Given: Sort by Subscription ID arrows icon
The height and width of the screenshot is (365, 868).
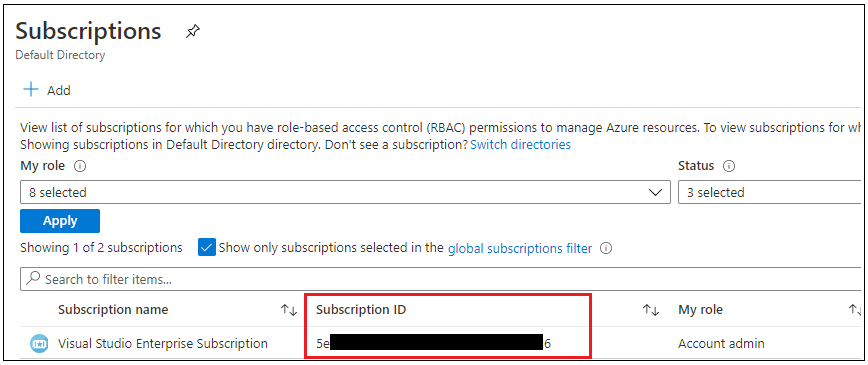Looking at the screenshot, I should [651, 310].
